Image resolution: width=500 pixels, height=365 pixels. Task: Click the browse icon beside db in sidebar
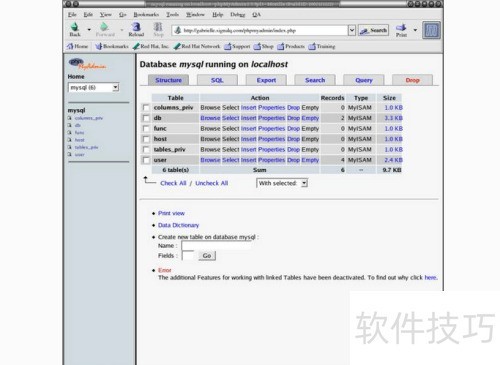point(70,125)
